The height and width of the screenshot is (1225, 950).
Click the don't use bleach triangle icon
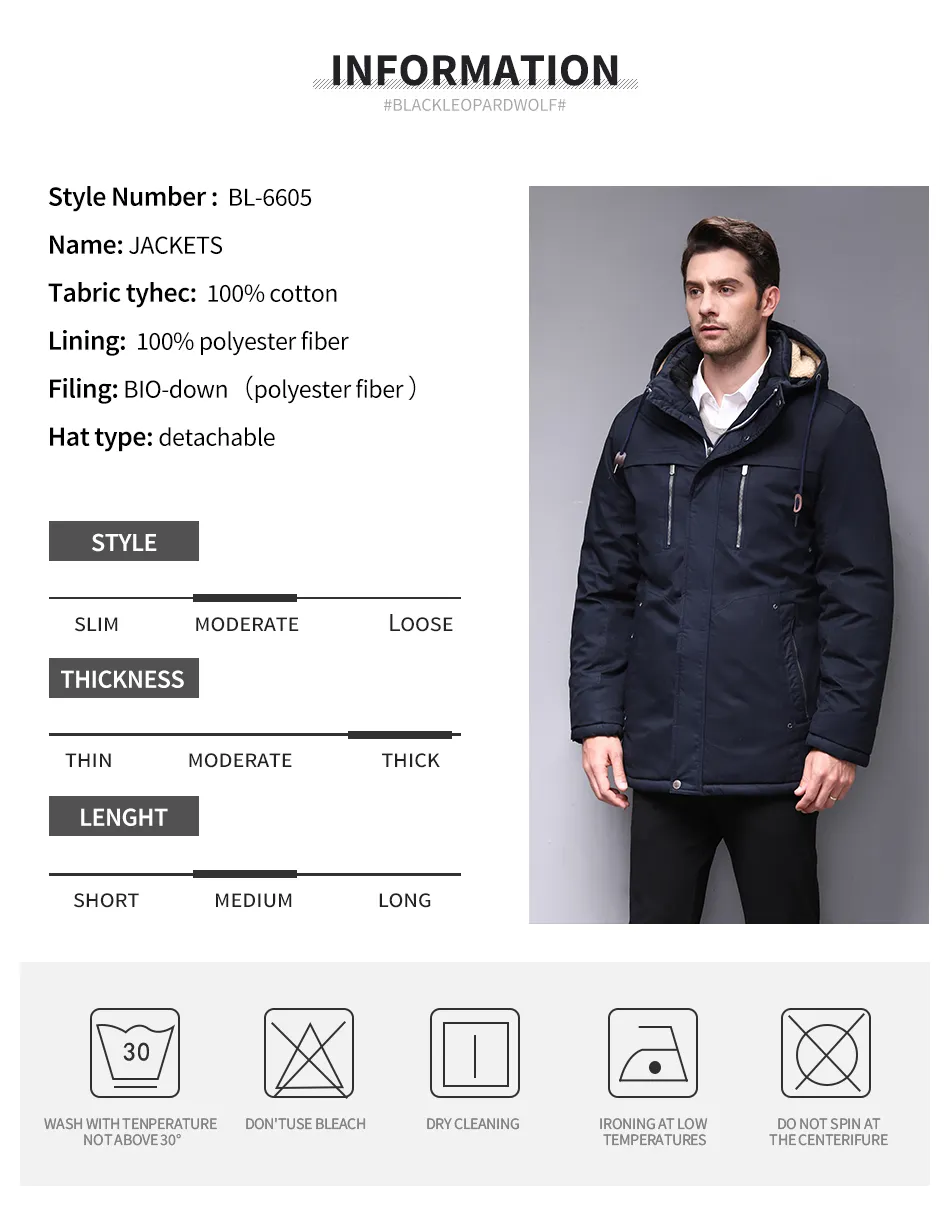tap(309, 1053)
